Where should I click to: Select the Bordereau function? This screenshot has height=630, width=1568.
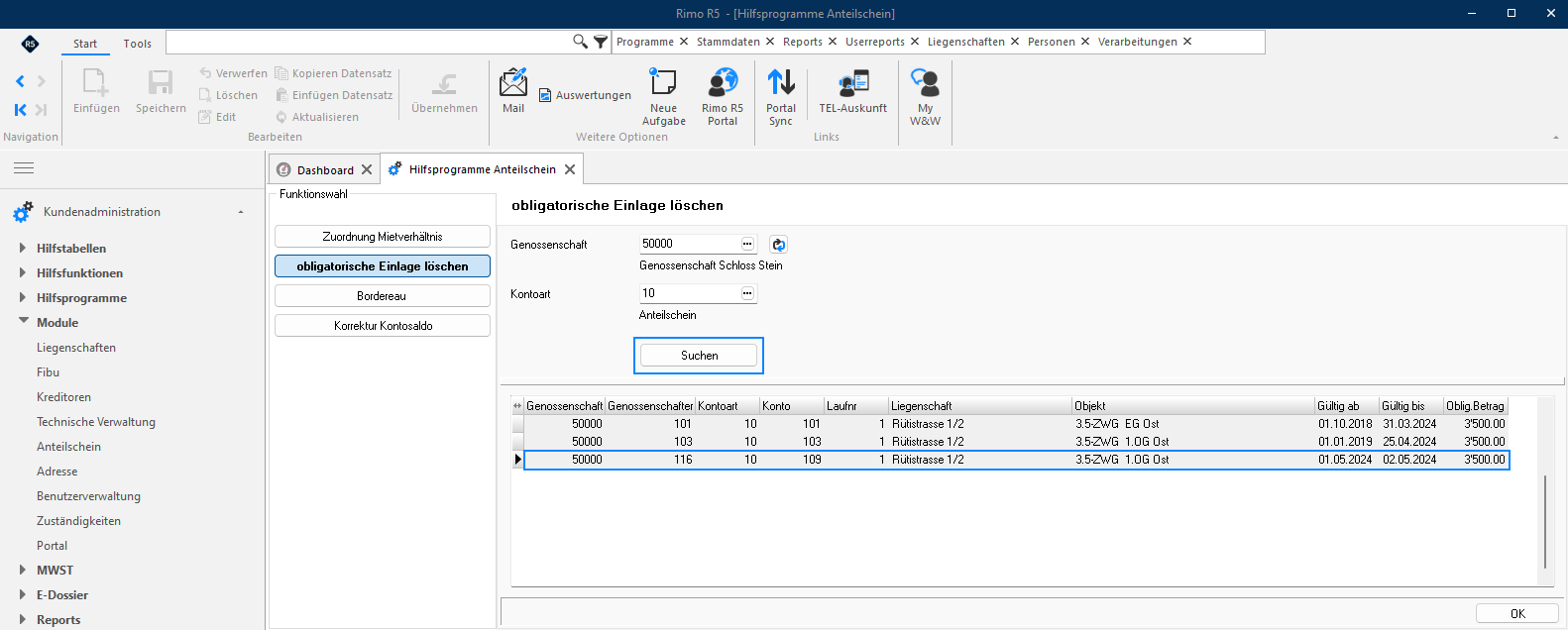point(383,296)
